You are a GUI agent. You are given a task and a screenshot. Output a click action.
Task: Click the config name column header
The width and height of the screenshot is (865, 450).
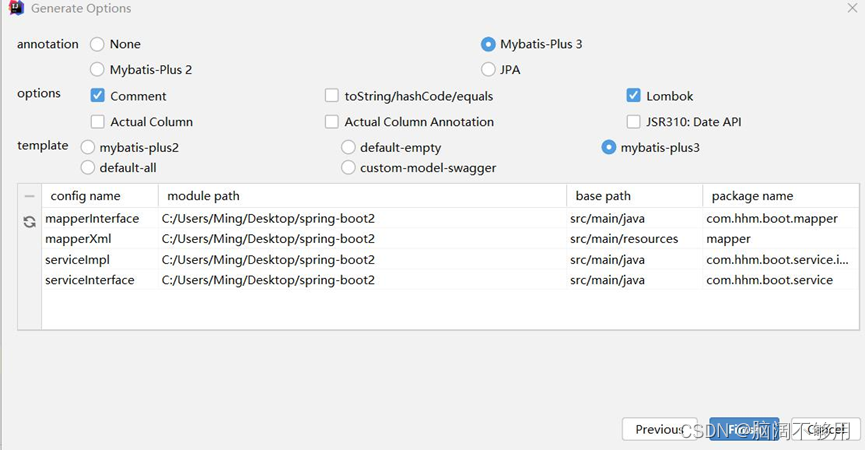(85, 196)
